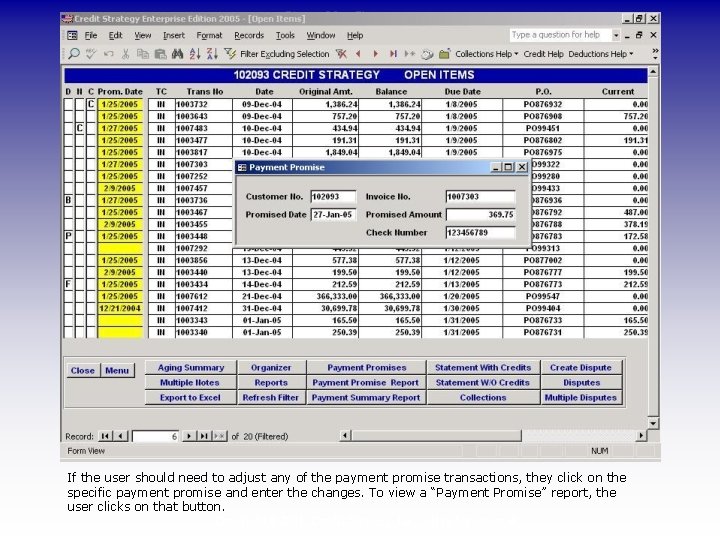The height and width of the screenshot is (540, 720).
Task: Click the Find binoculars toolbar icon
Action: [x=177, y=54]
